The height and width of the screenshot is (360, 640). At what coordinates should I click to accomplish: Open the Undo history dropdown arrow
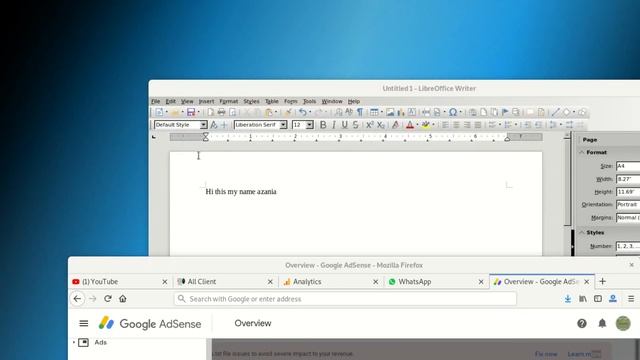tap(310, 112)
